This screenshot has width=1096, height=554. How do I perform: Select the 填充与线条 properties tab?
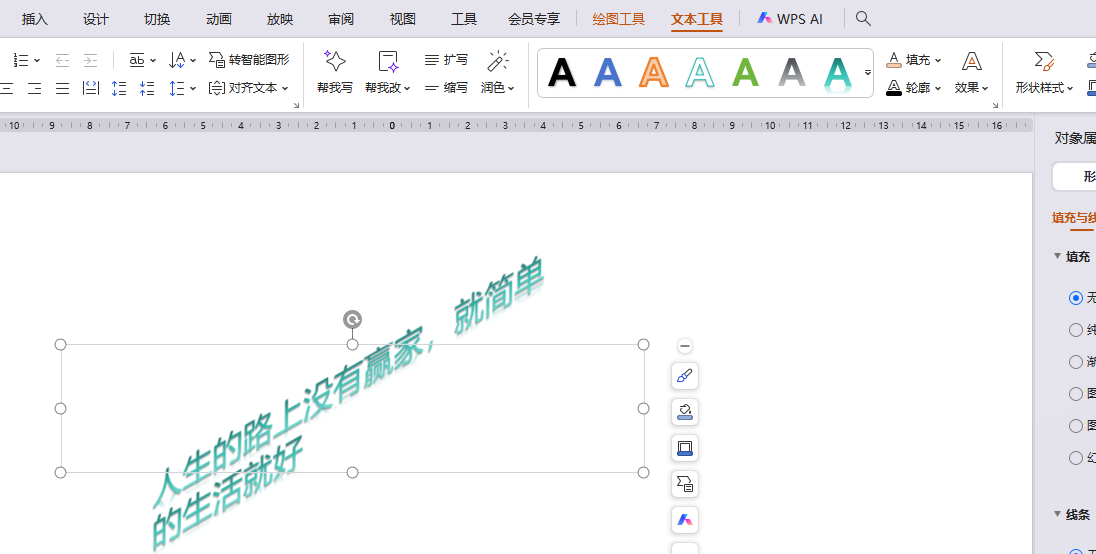1074,218
